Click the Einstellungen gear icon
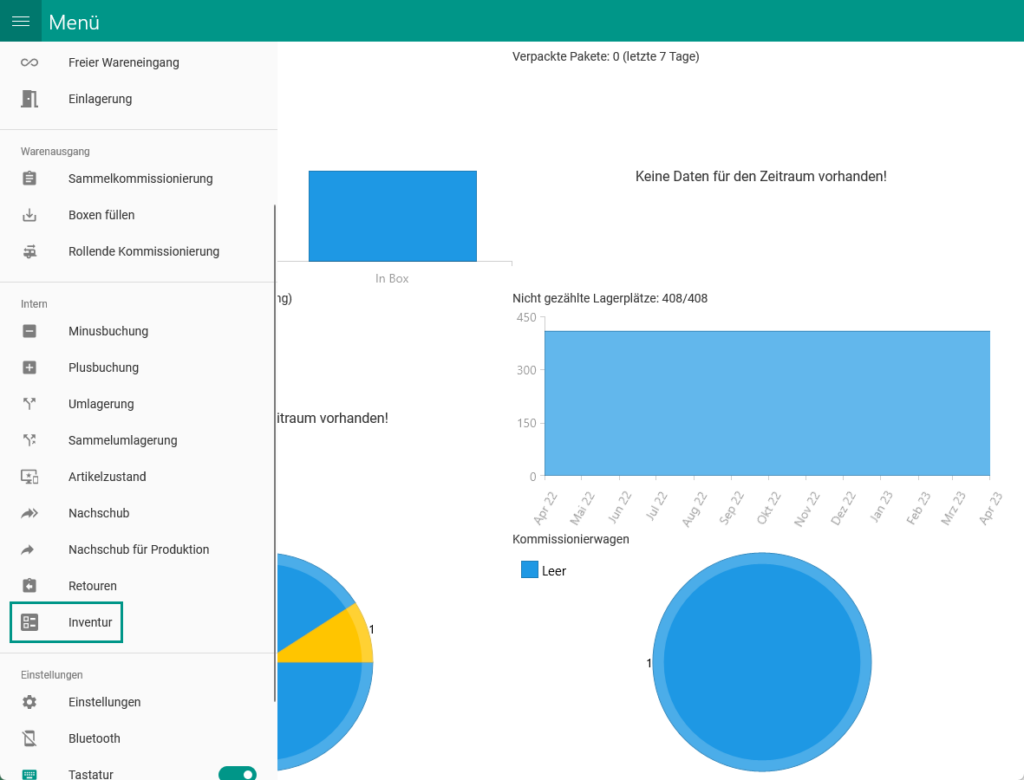The image size is (1024, 780). (x=29, y=702)
